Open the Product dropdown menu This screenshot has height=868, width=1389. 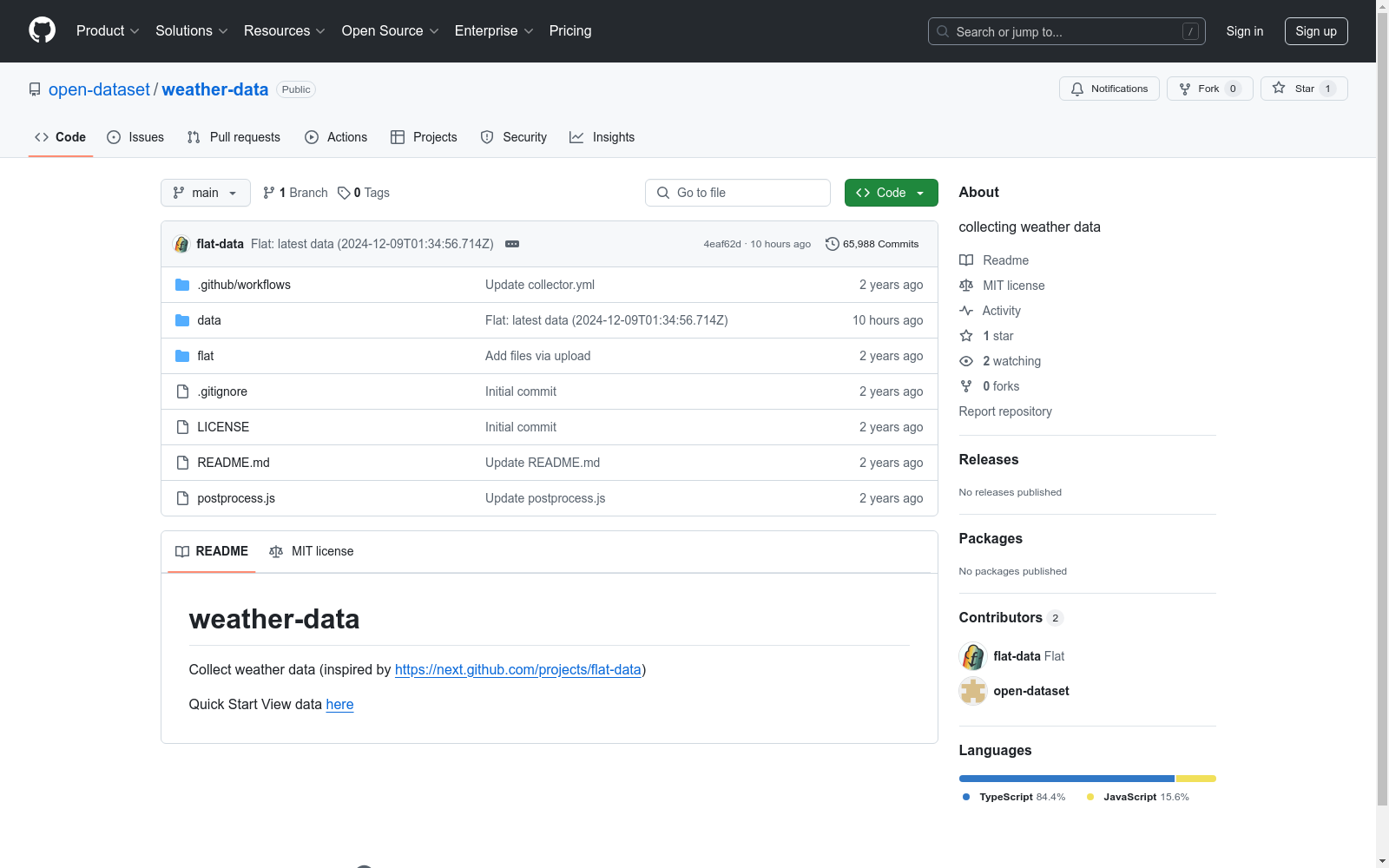(108, 31)
